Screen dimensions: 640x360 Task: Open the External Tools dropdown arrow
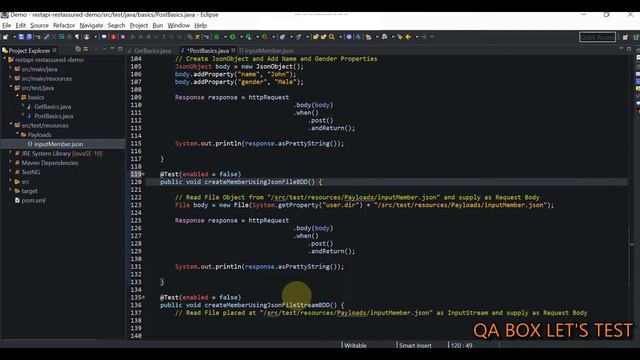273,37
